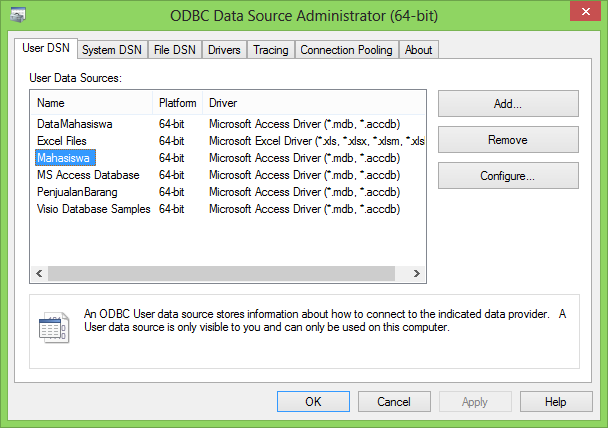
Task: Click the Add... button
Action: point(508,103)
